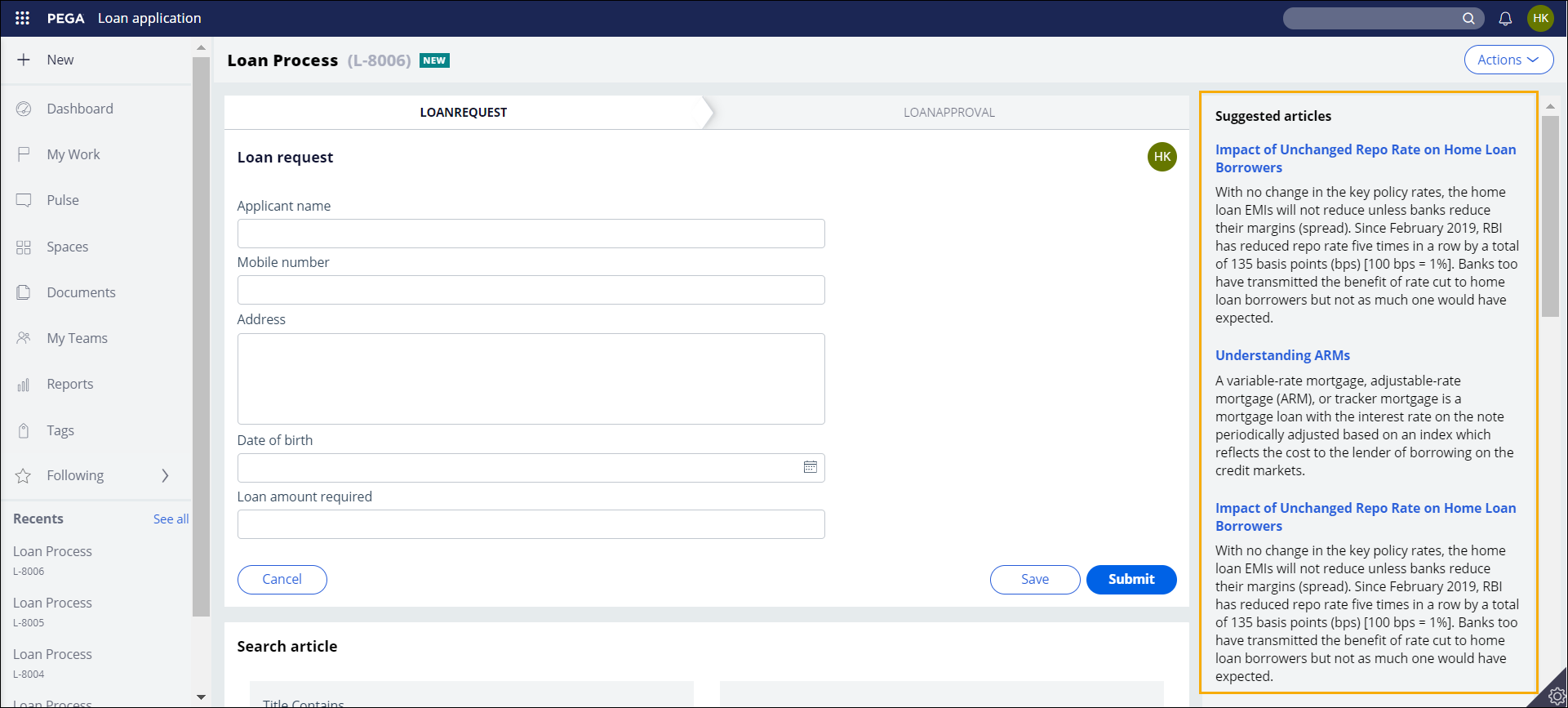This screenshot has height=708, width=1568.
Task: Open the HK user profile avatar
Action: pyautogui.click(x=1540, y=18)
